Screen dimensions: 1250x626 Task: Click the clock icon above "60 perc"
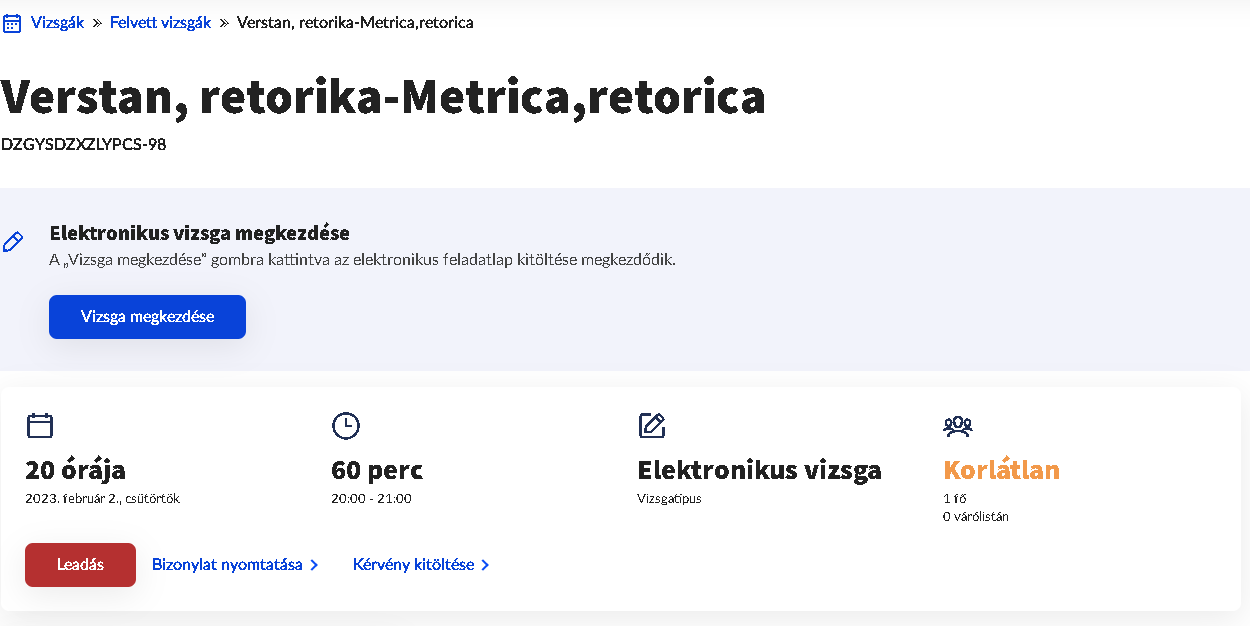[345, 426]
